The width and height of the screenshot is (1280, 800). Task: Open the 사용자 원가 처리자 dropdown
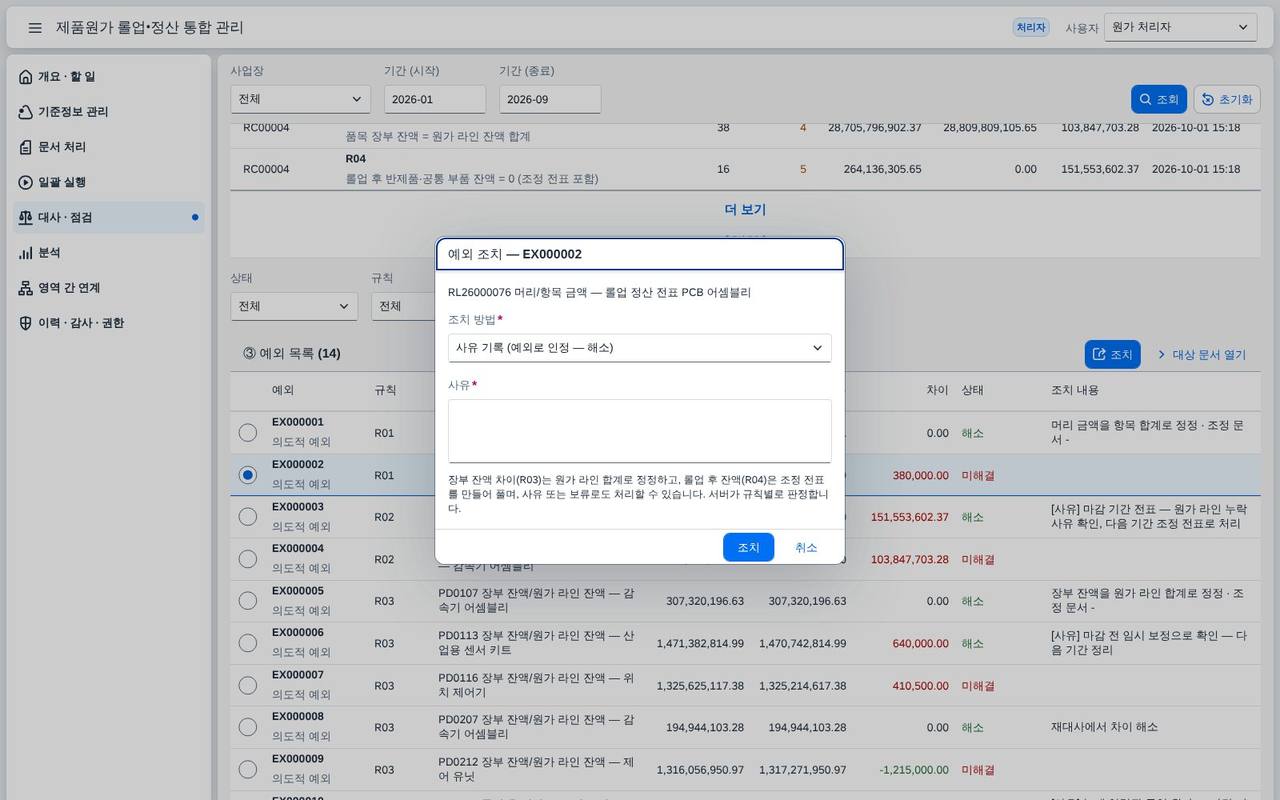[x=1180, y=27]
